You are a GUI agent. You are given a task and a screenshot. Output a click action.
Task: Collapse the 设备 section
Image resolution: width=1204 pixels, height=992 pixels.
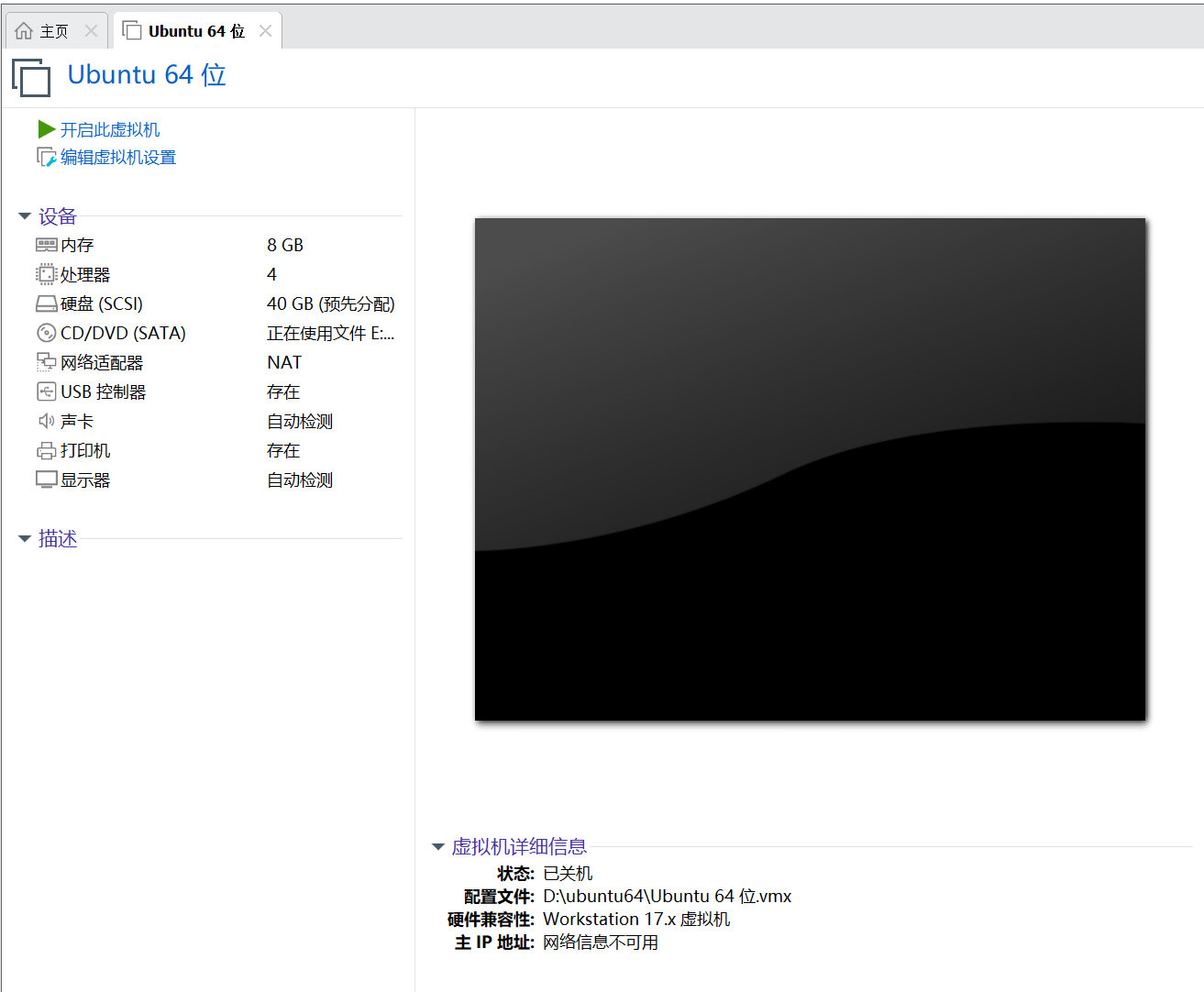point(25,216)
